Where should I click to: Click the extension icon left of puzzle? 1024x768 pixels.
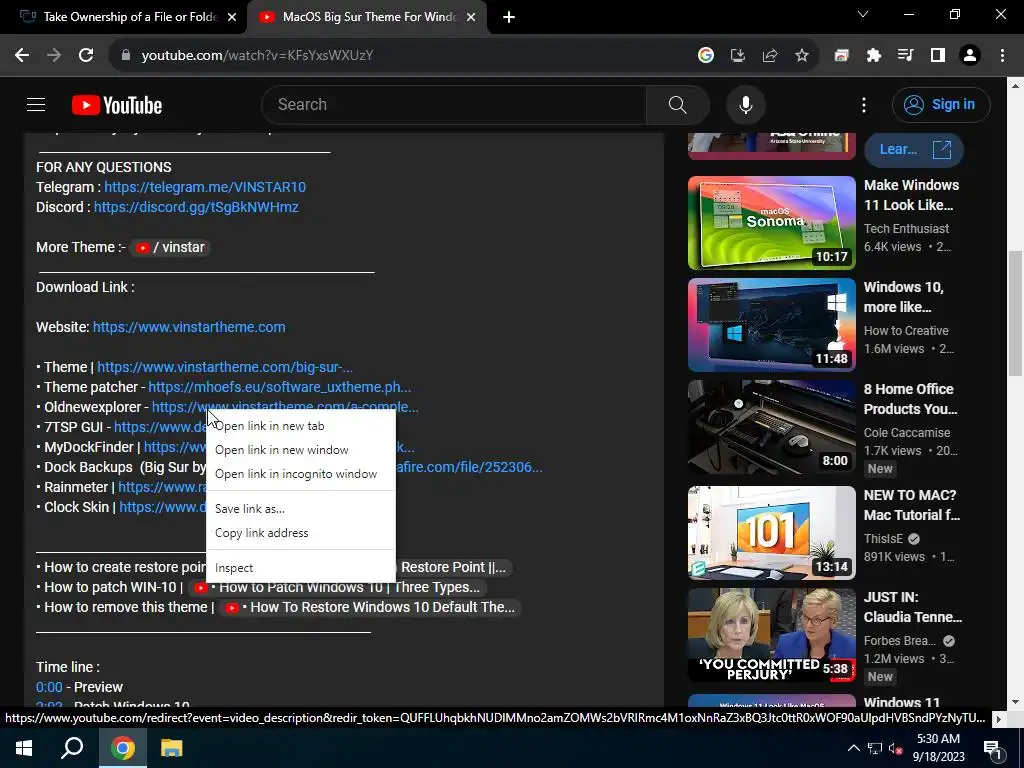tap(841, 56)
